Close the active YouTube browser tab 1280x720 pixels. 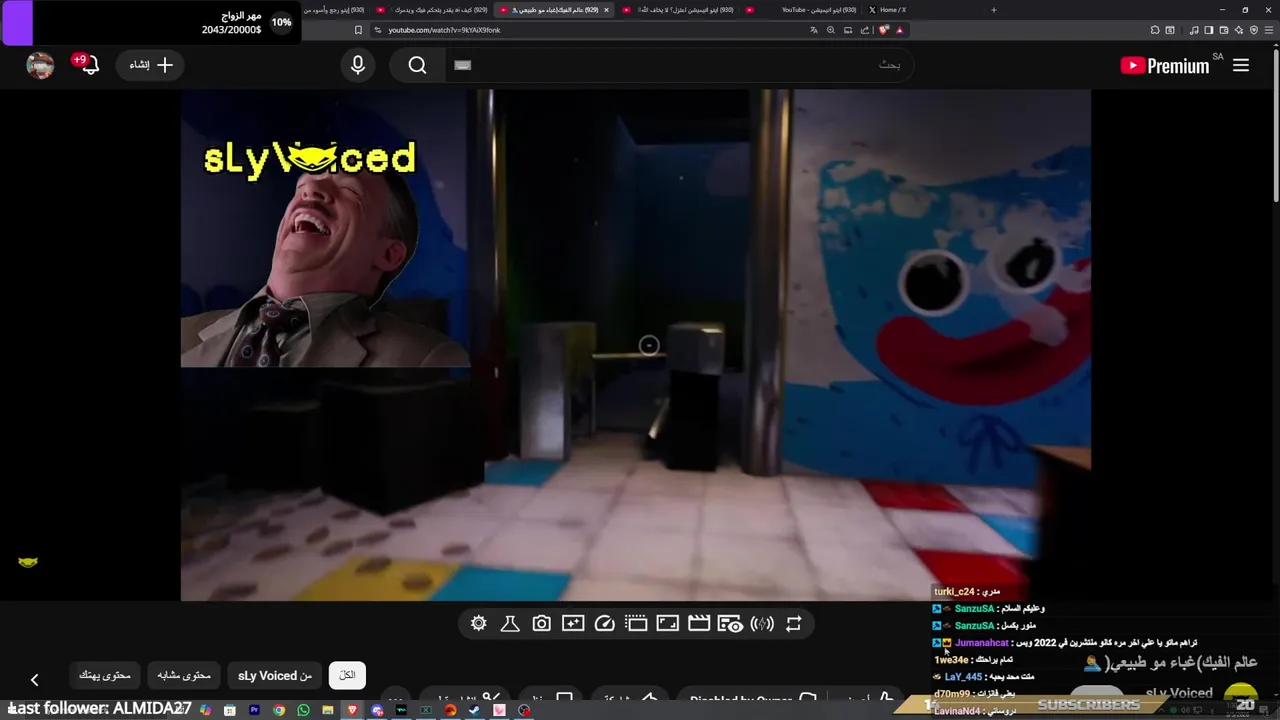606,10
